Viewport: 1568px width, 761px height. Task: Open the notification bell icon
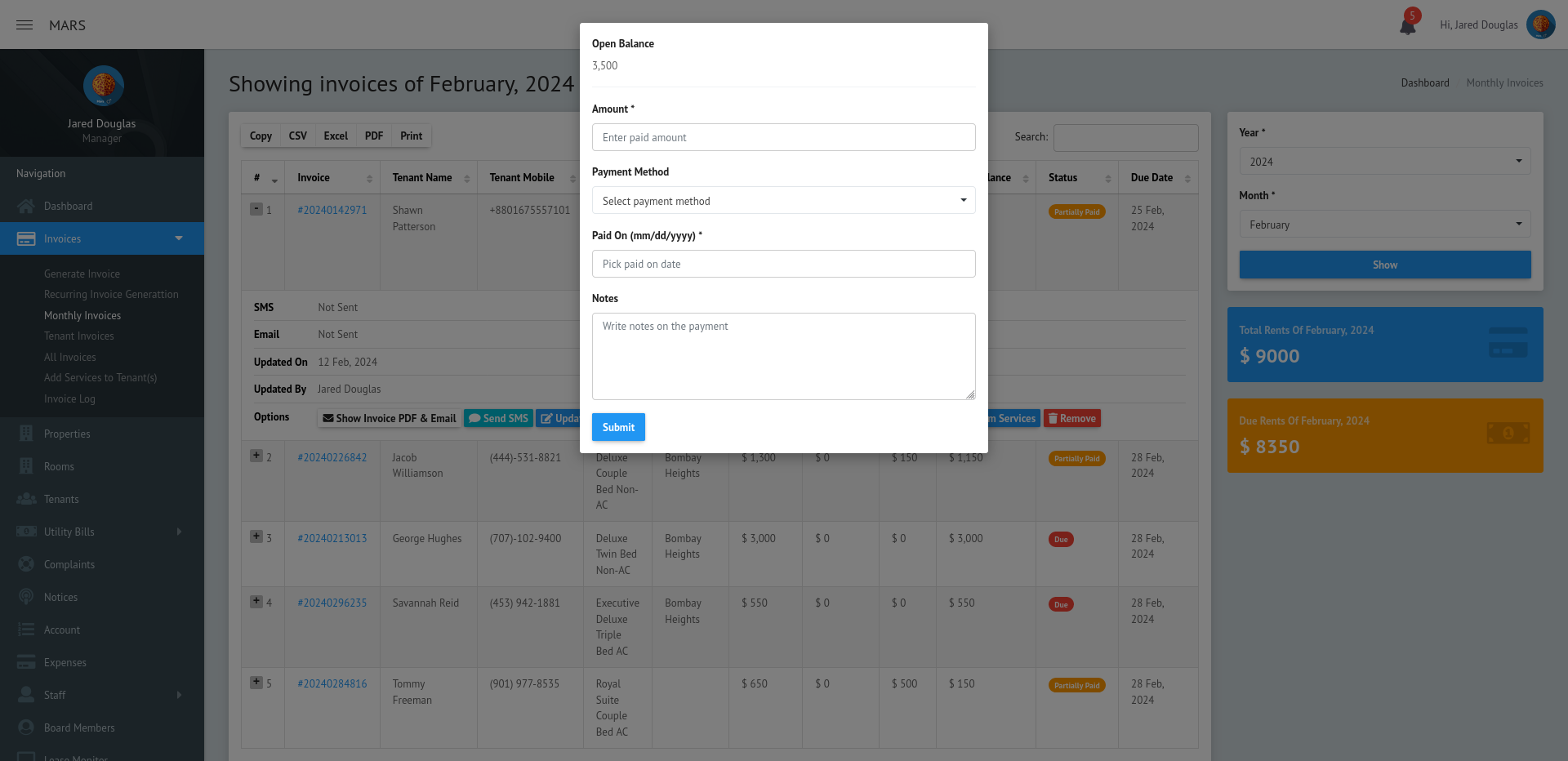[1407, 25]
